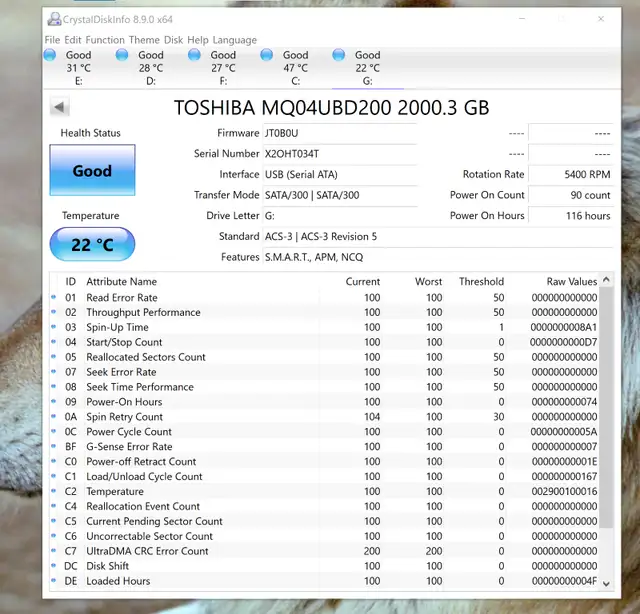Click the Raw Values column header
This screenshot has width=640, height=614.
point(572,282)
